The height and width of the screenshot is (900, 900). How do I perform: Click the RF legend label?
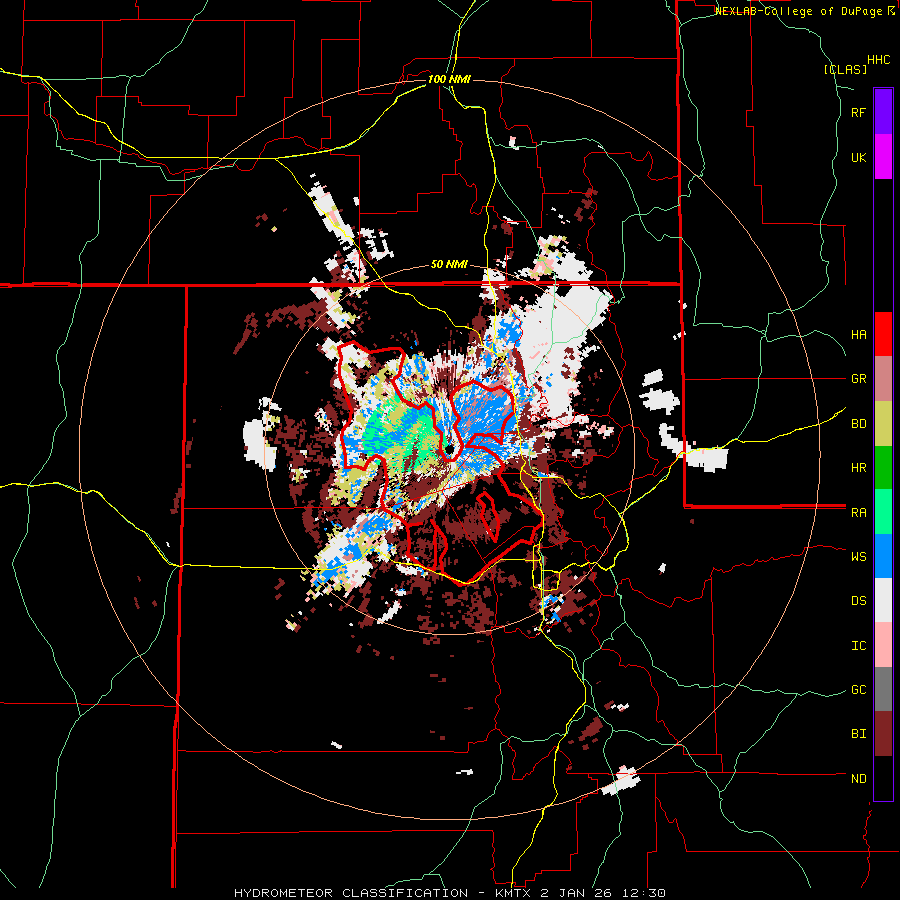point(858,113)
